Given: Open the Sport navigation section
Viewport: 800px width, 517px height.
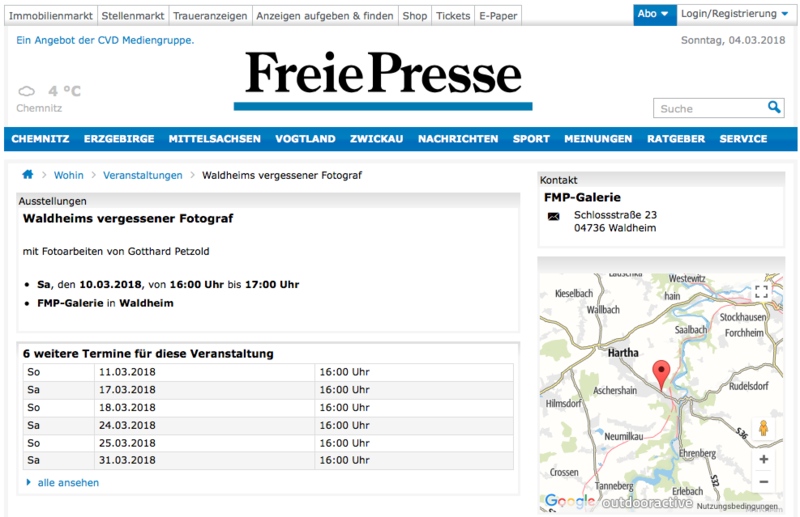Looking at the screenshot, I should 531,139.
